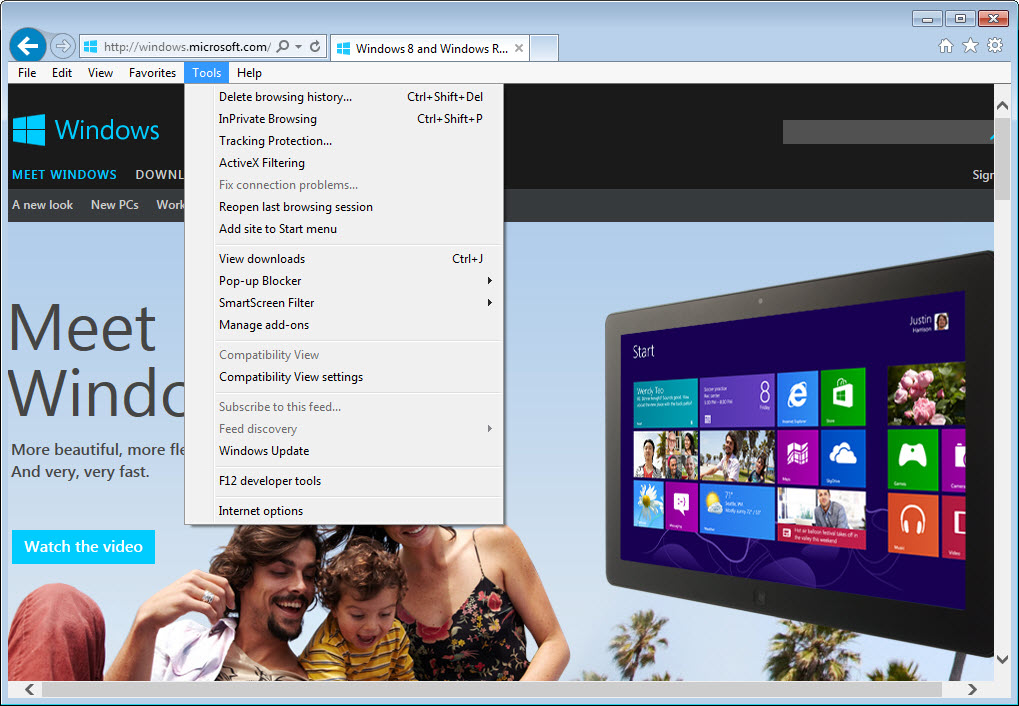1019x706 pixels.
Task: Click the purple calendar tile showing 8
Action: (737, 400)
